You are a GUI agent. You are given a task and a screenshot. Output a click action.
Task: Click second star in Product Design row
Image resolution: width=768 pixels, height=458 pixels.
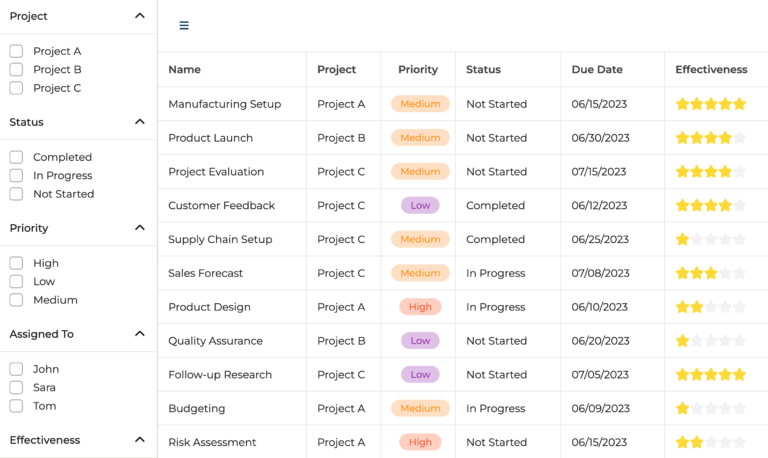[697, 307]
